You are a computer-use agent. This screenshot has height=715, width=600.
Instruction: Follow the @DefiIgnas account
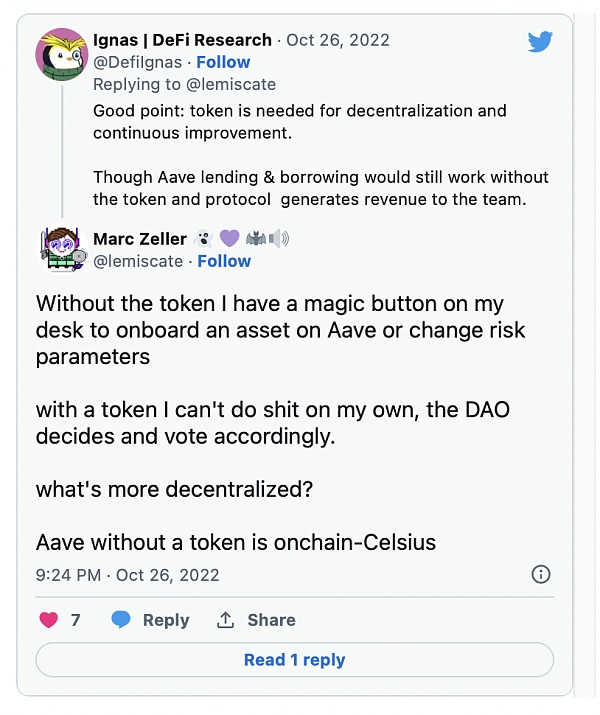pos(223,62)
